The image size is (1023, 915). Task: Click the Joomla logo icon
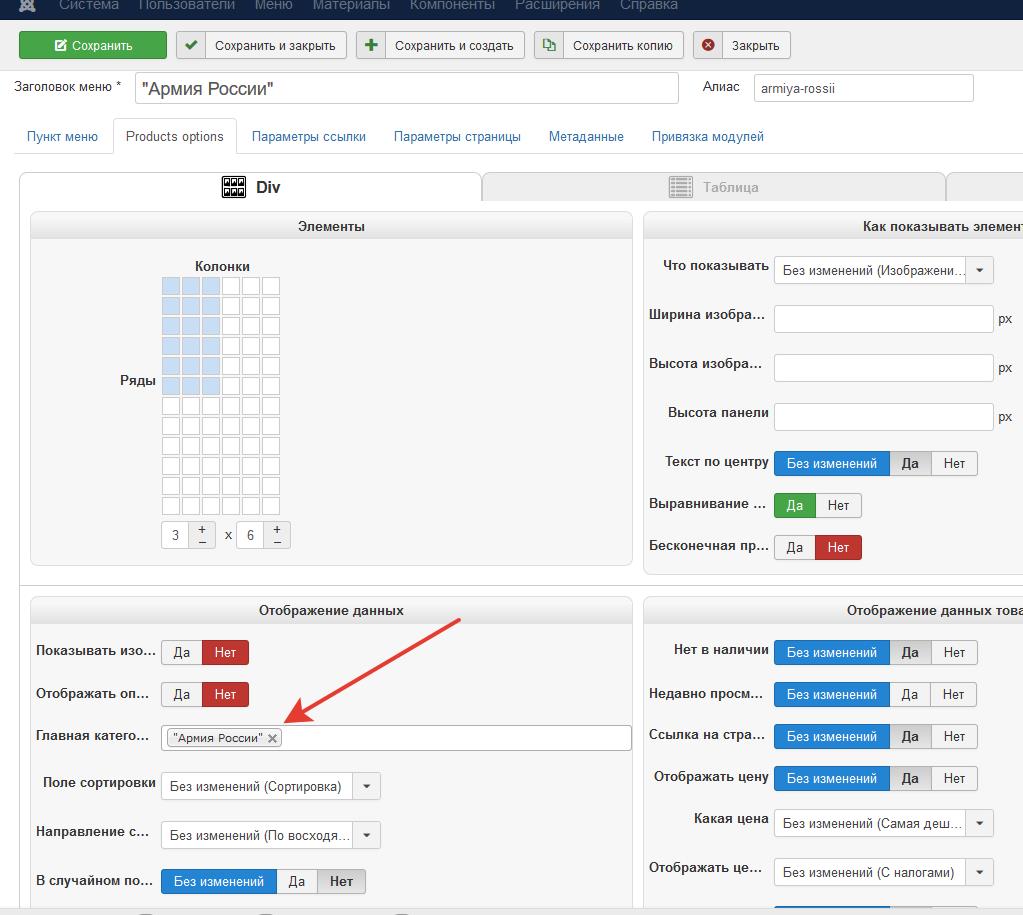pos(27,6)
